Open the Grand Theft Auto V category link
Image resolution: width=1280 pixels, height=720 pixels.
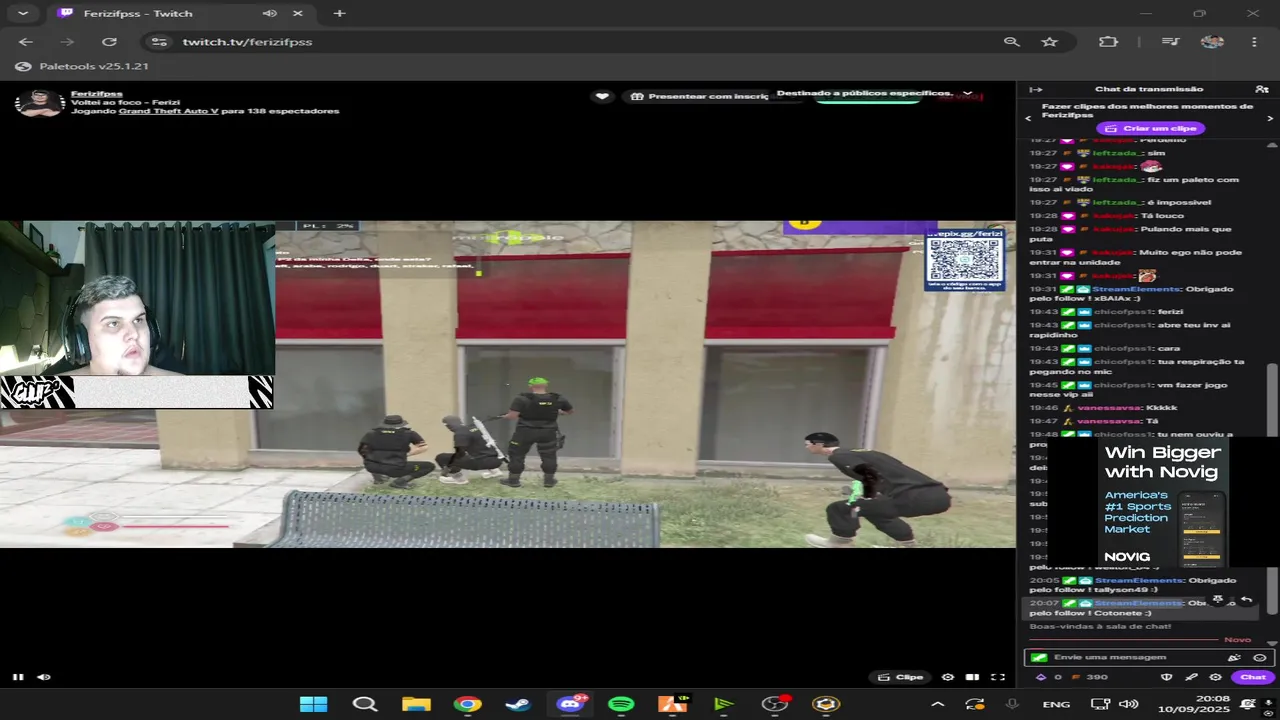pos(168,111)
